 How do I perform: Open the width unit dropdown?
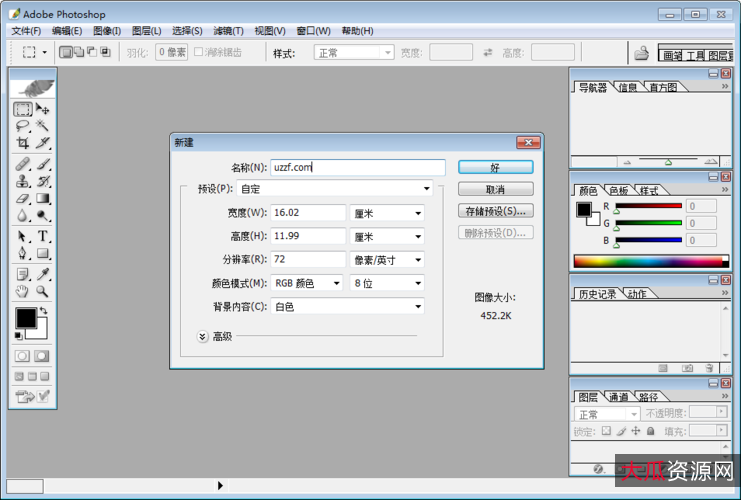click(x=387, y=213)
